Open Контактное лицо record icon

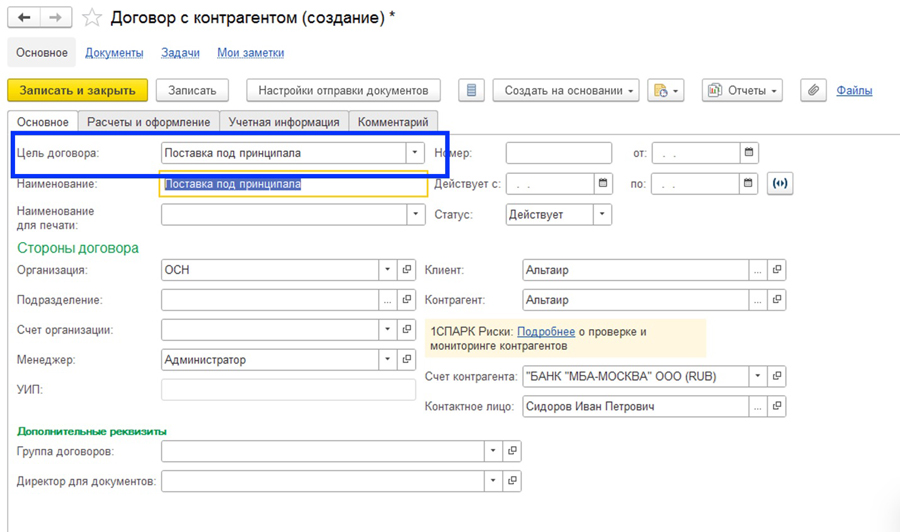point(777,407)
